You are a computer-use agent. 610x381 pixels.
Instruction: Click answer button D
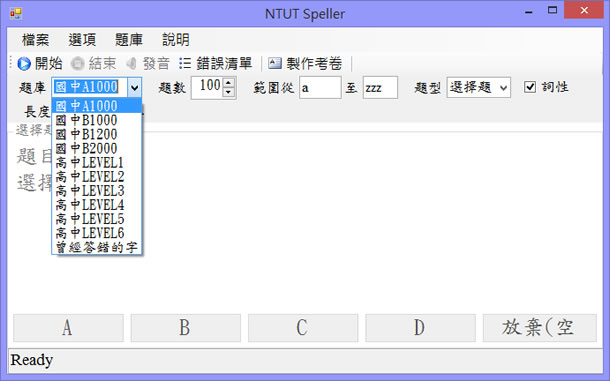[420, 328]
